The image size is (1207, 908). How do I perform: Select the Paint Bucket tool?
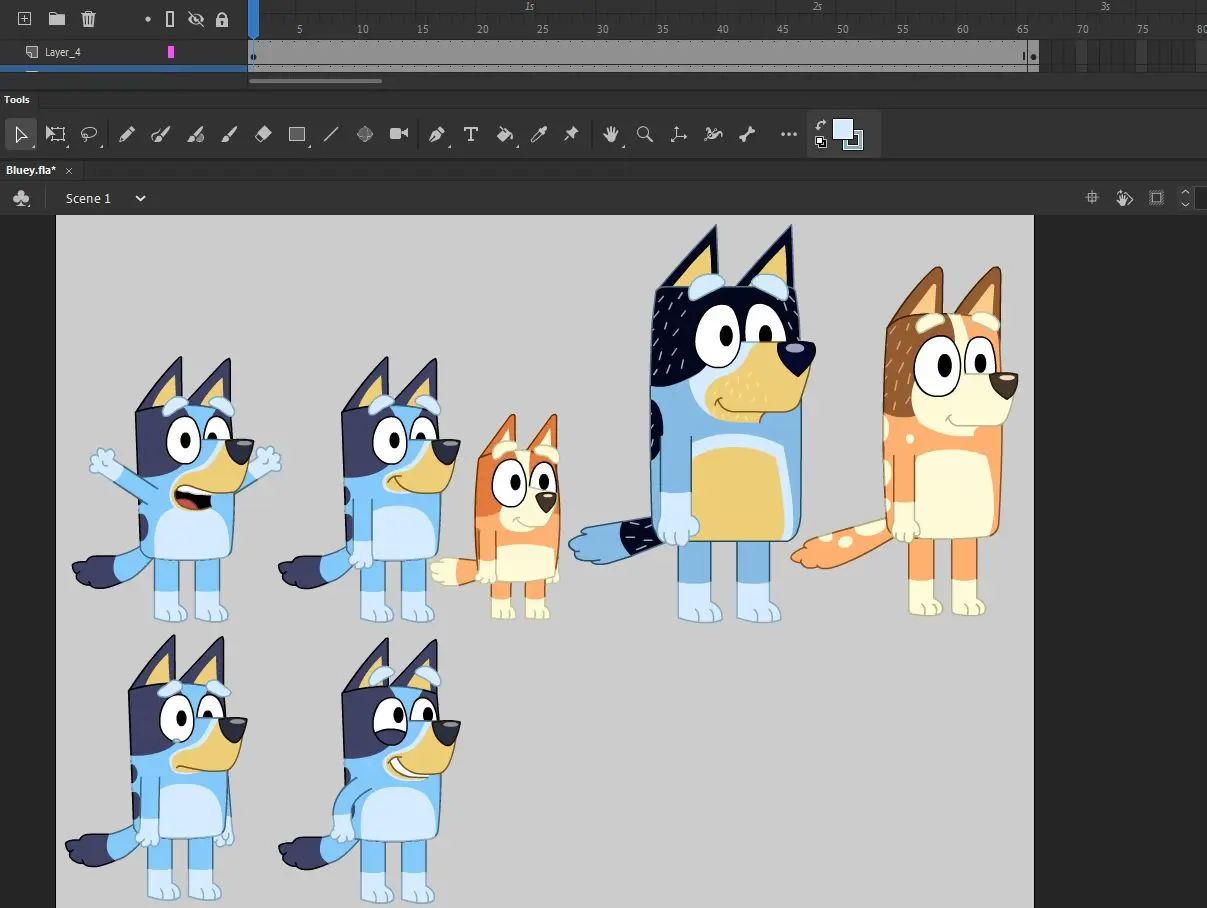[x=505, y=134]
